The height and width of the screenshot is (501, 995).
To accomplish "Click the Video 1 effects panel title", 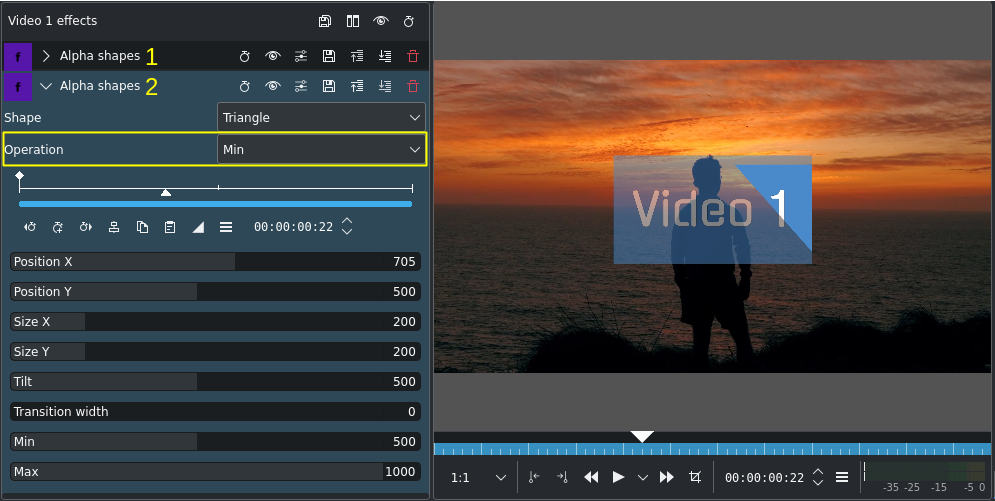I will pos(53,20).
